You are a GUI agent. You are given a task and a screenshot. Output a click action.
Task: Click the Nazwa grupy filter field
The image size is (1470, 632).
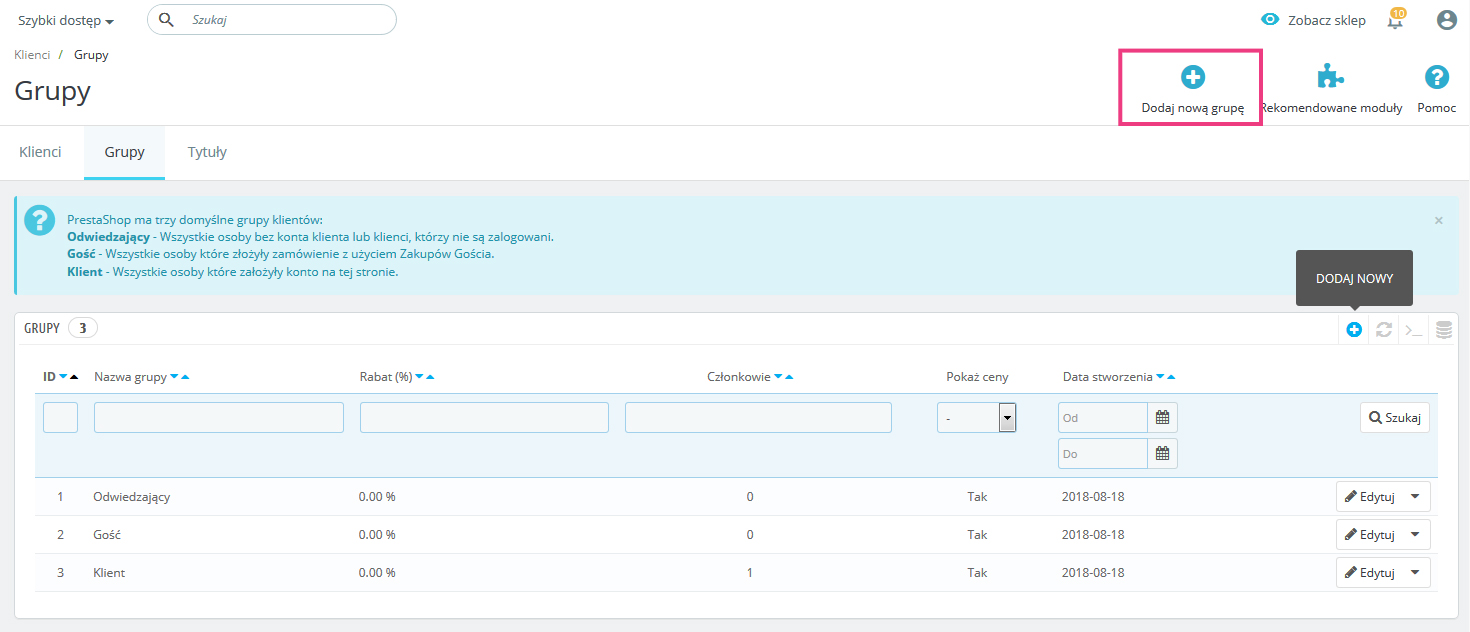(218, 417)
